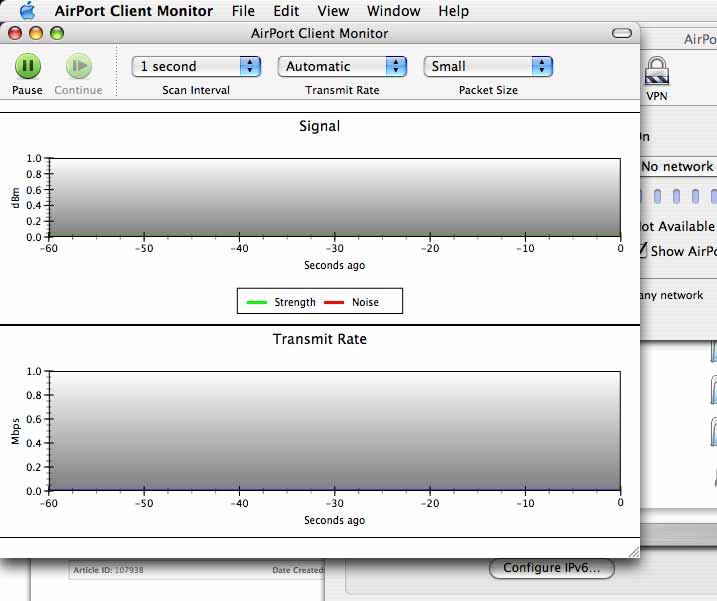Screen dimensions: 717x601
Task: Click the Transmit Rate graph title
Action: (x=320, y=339)
